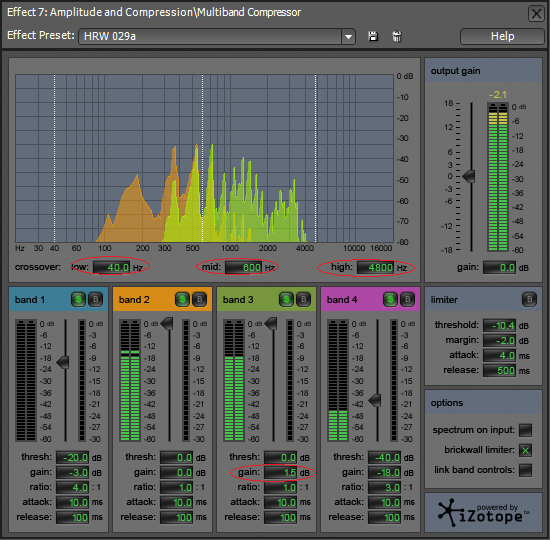Click the iZotope logo
Viewport: 550px width, 540px height.
[483, 513]
